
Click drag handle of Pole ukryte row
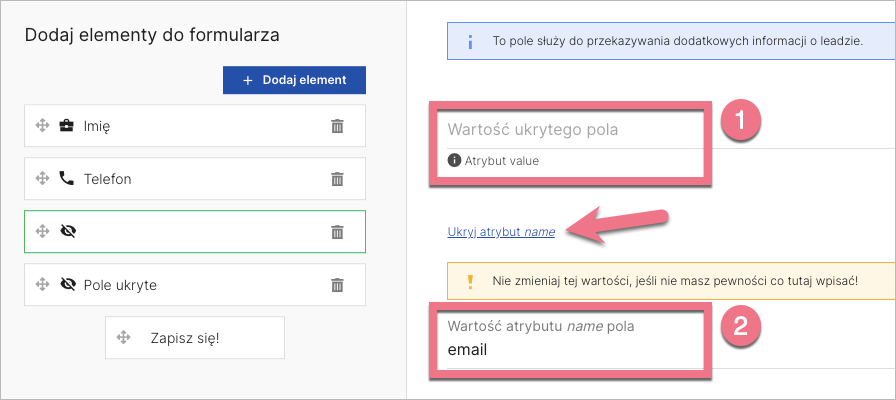(42, 285)
